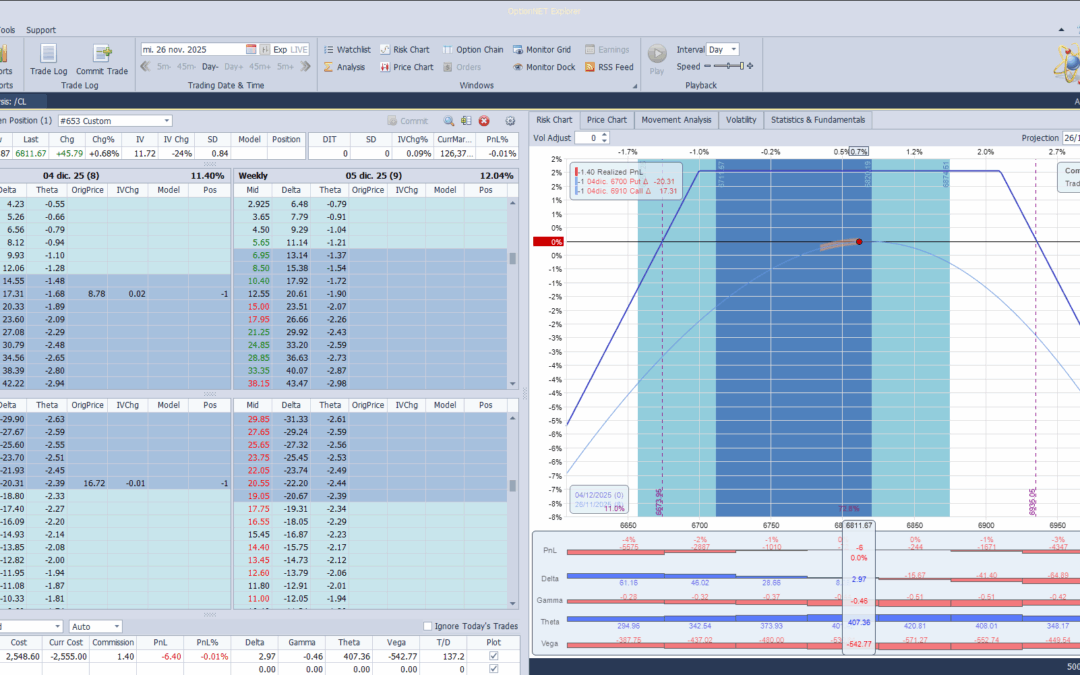Switch to the Price Chart tab
The height and width of the screenshot is (675, 1080).
click(607, 120)
